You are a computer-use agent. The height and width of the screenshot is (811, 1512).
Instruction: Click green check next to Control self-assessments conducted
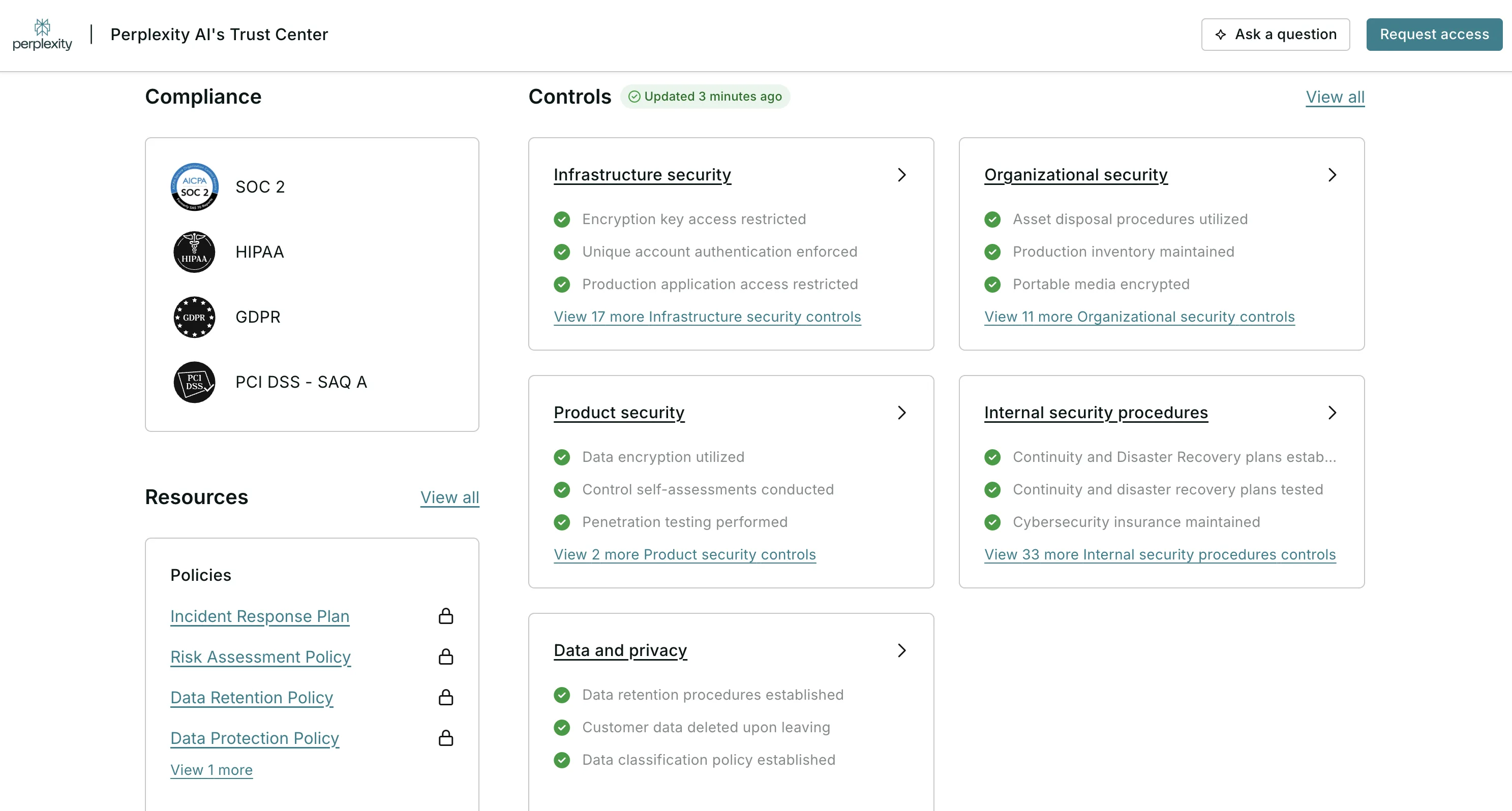point(562,489)
